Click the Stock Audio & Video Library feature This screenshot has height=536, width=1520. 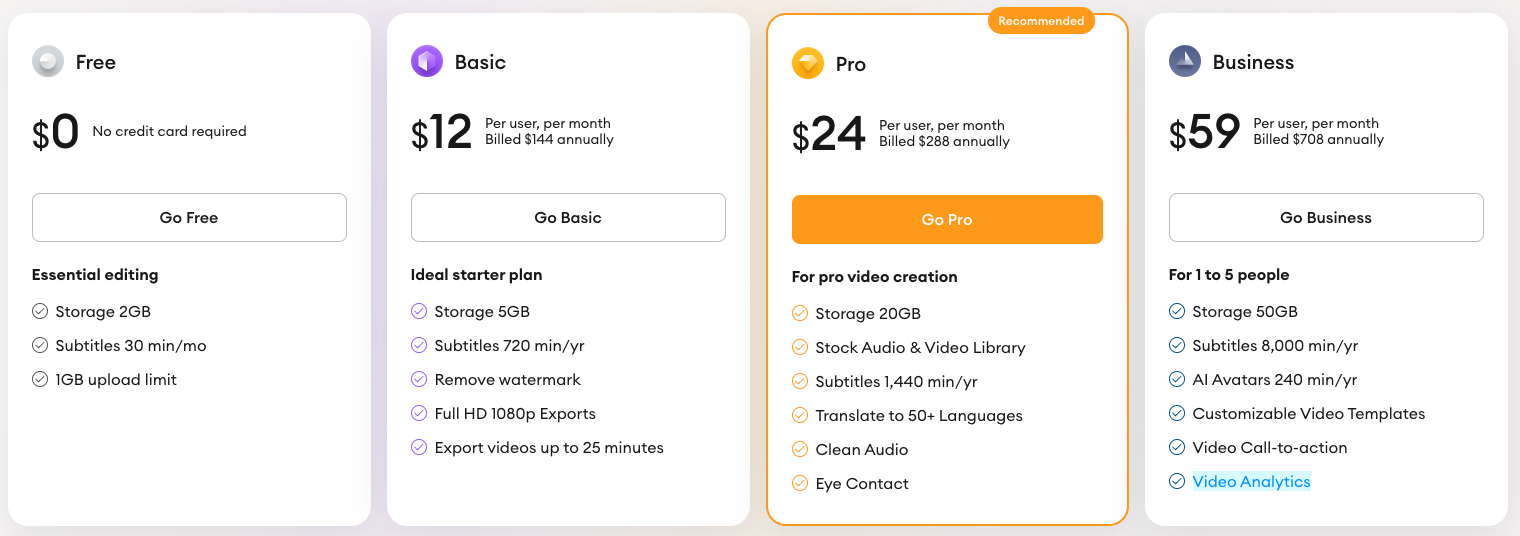point(920,348)
